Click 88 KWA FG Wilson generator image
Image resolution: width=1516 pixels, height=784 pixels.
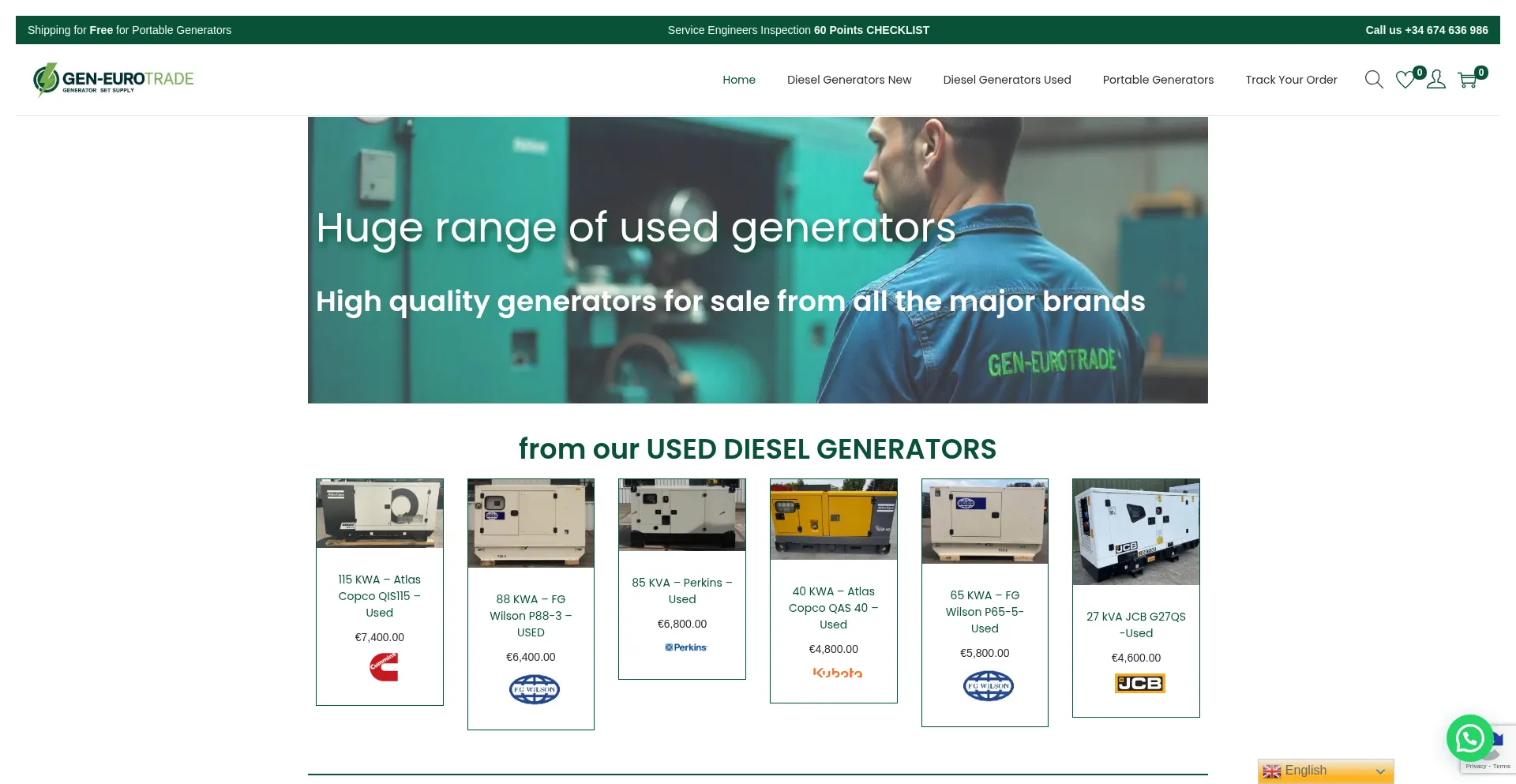click(x=531, y=523)
